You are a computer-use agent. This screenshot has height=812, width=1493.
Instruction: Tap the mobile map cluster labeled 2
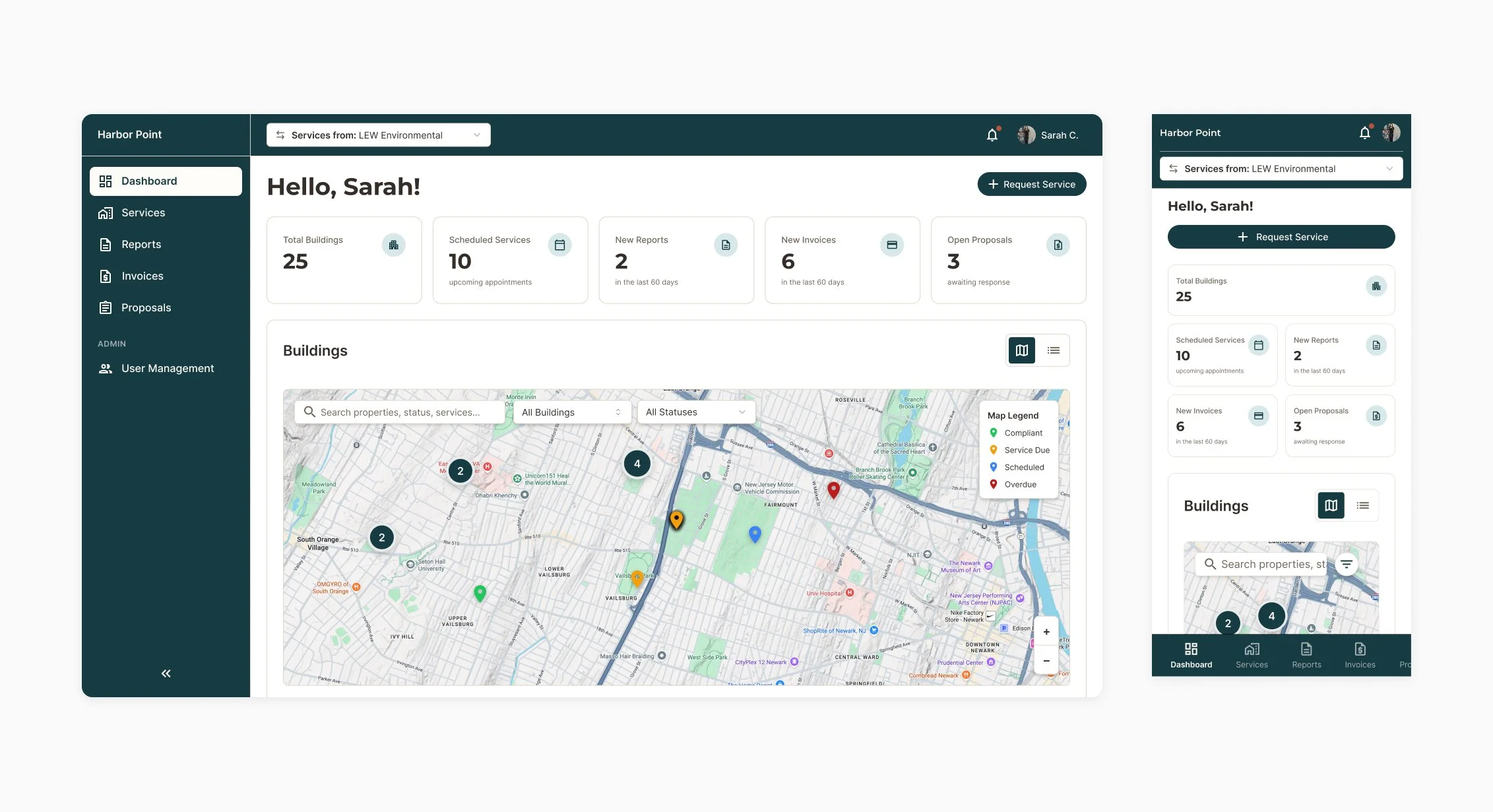coord(1228,623)
